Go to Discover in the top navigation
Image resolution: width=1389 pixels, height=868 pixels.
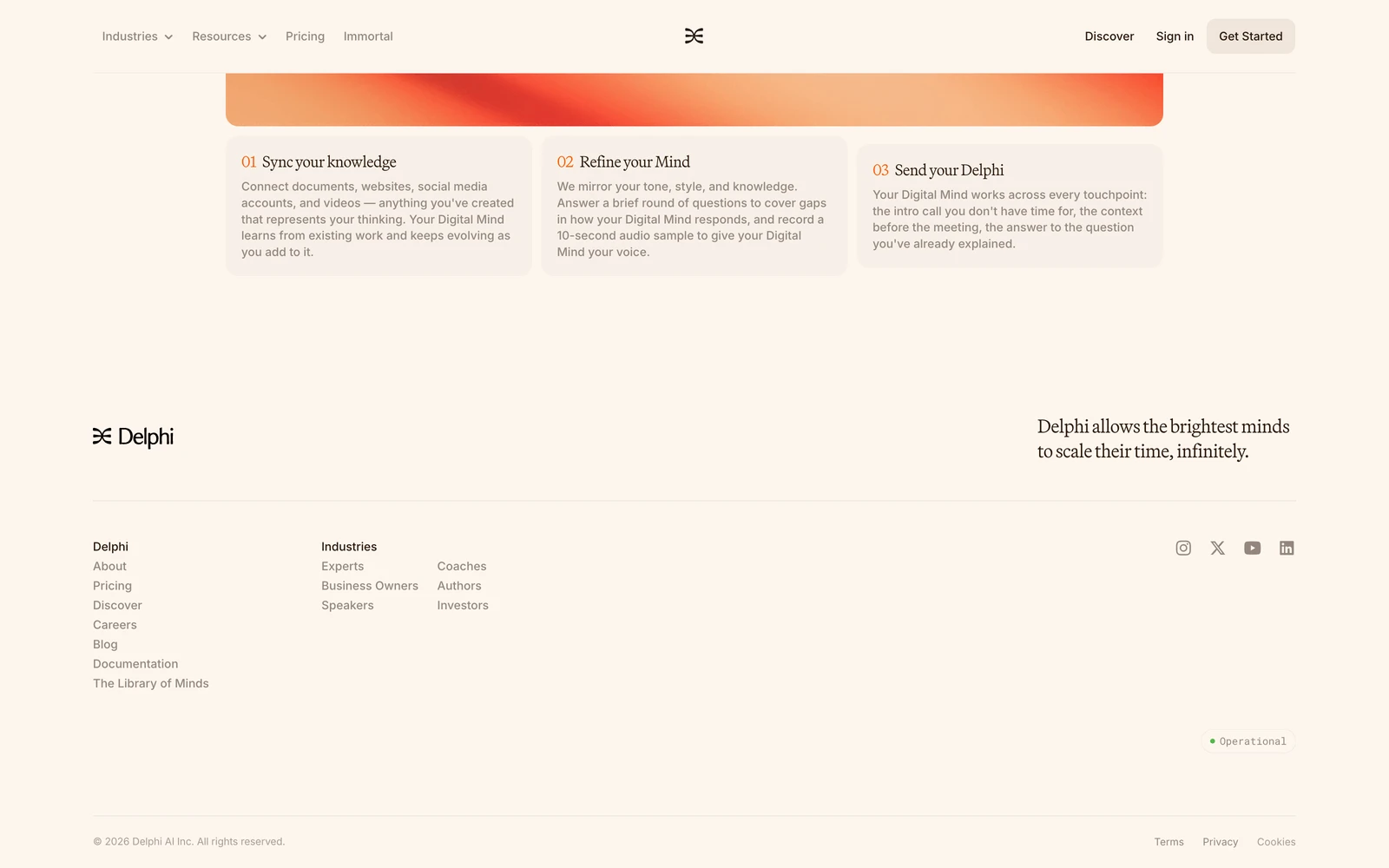point(1109,36)
